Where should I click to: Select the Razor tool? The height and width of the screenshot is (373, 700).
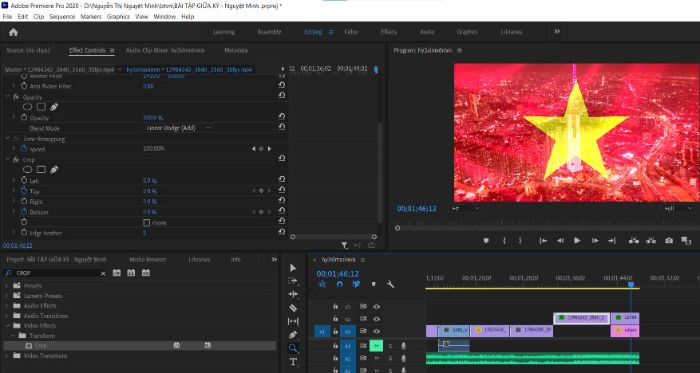pos(293,308)
